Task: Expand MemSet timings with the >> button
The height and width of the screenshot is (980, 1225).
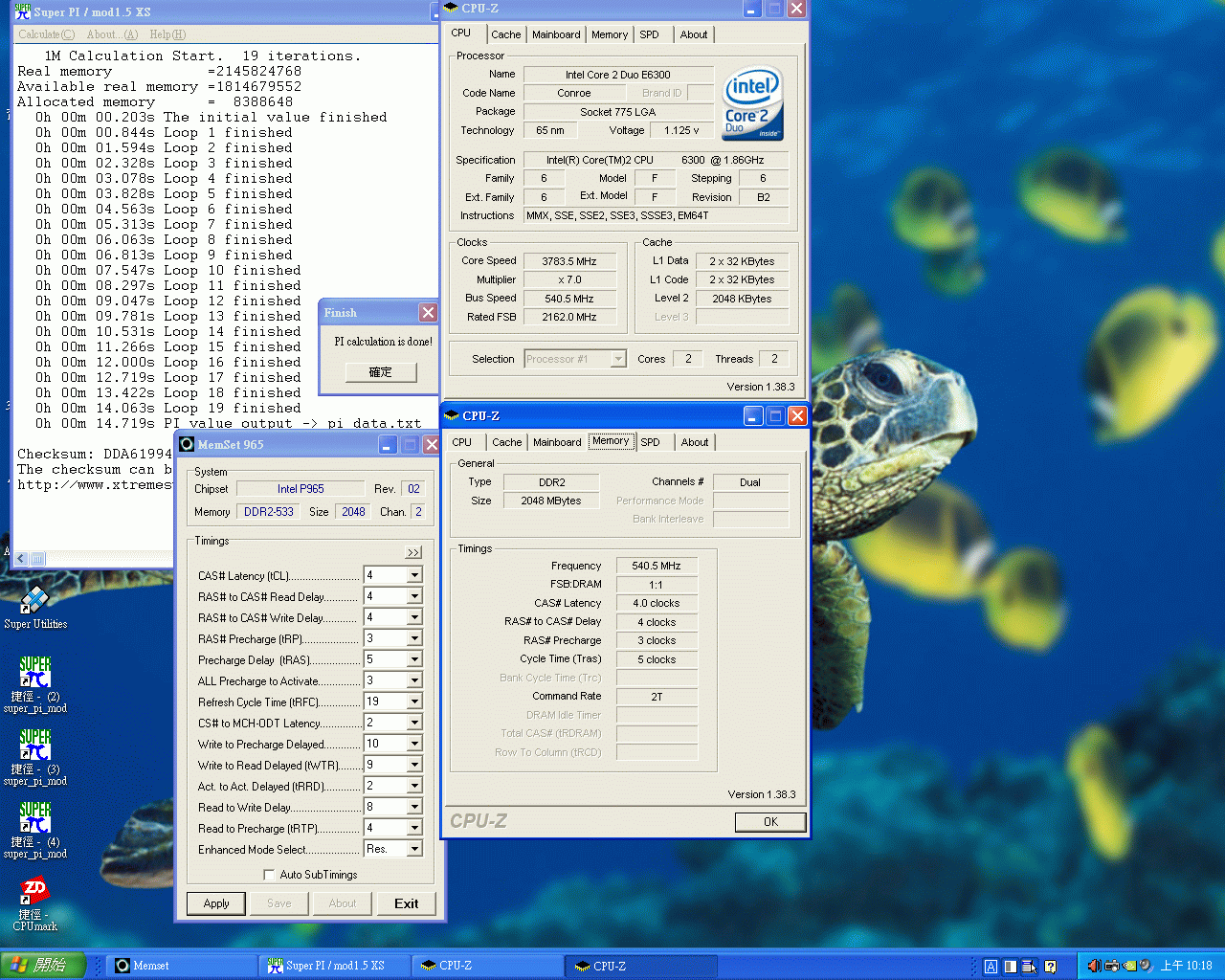Action: (x=412, y=552)
